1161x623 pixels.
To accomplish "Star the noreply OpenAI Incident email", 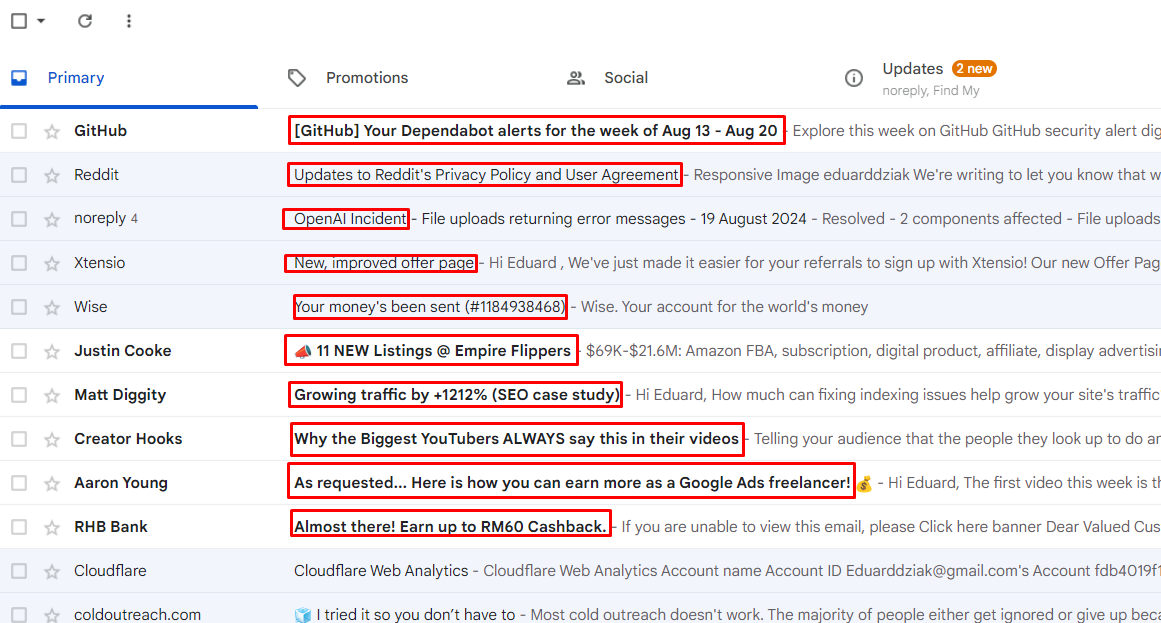I will (x=52, y=219).
